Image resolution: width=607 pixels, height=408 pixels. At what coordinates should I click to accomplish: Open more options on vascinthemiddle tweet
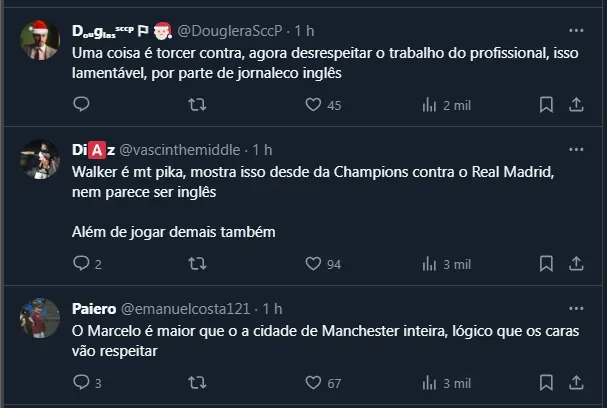576,149
